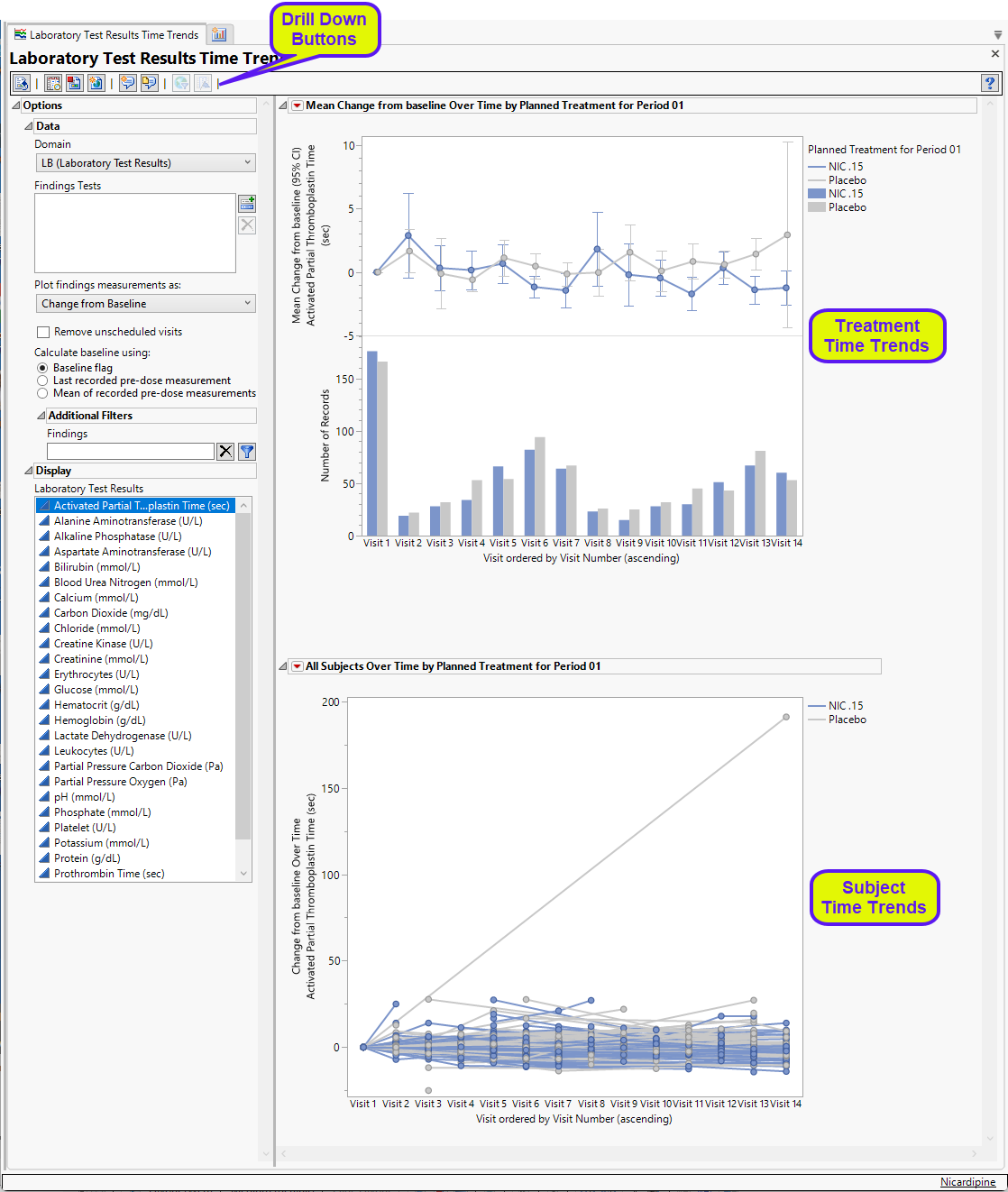Click the blue help question mark icon

pyautogui.click(x=989, y=83)
